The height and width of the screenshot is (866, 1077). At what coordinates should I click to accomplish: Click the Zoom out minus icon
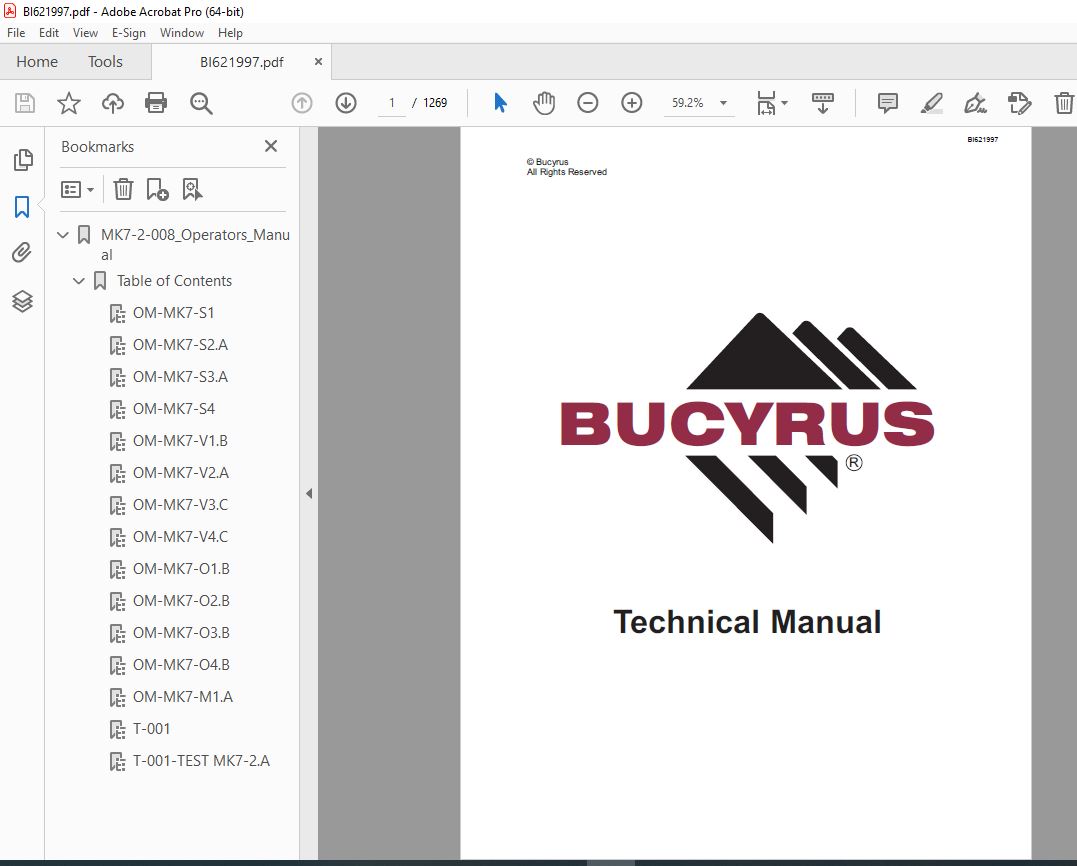[588, 103]
